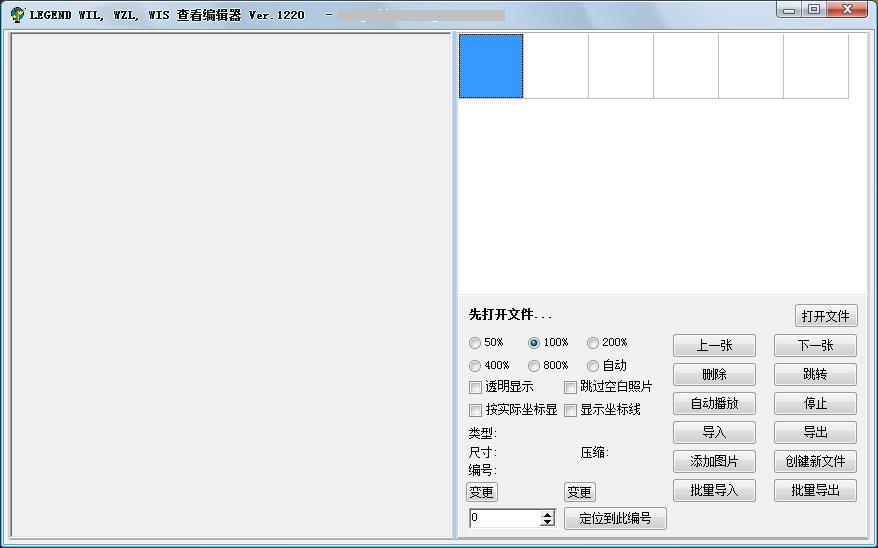Close the LEGEND editor window
The width and height of the screenshot is (878, 548).
(848, 10)
